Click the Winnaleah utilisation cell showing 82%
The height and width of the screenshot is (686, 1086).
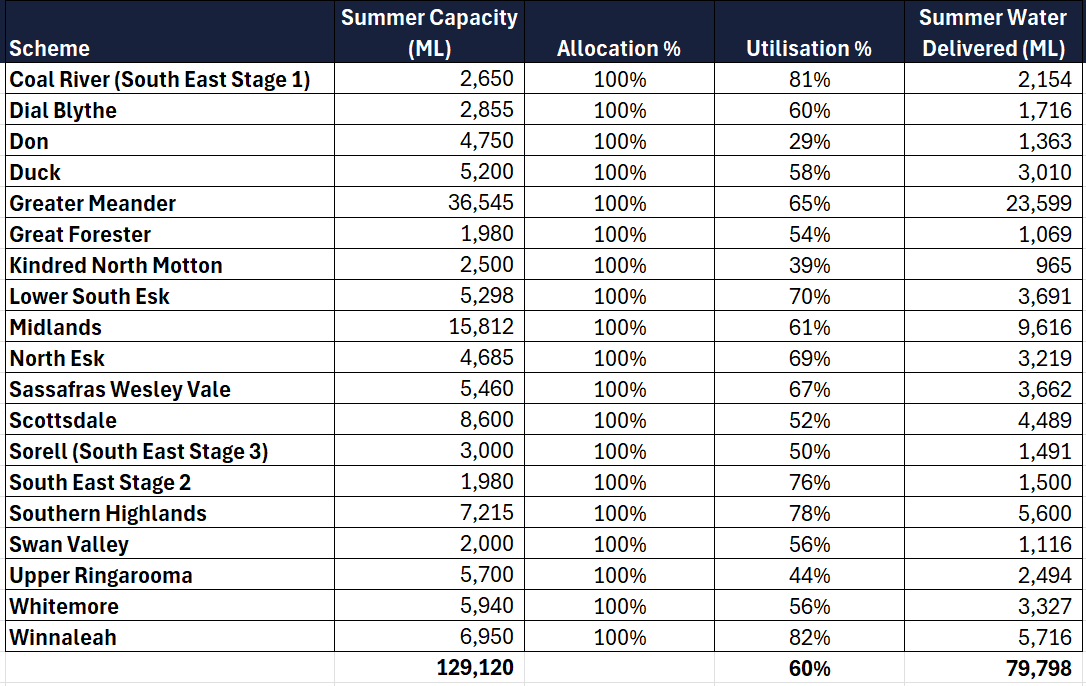pos(809,637)
